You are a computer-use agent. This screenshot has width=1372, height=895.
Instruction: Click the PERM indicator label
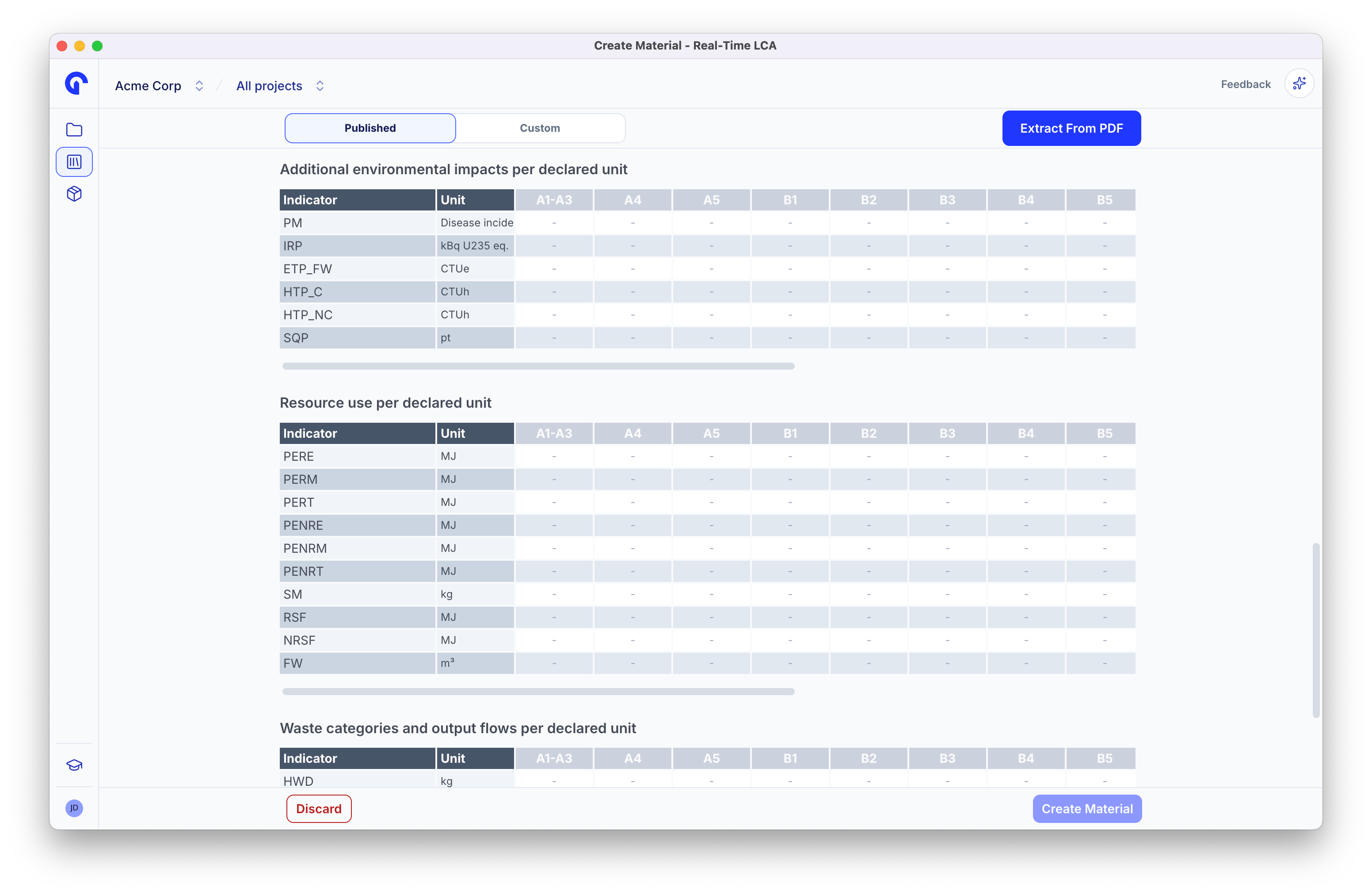pos(300,480)
